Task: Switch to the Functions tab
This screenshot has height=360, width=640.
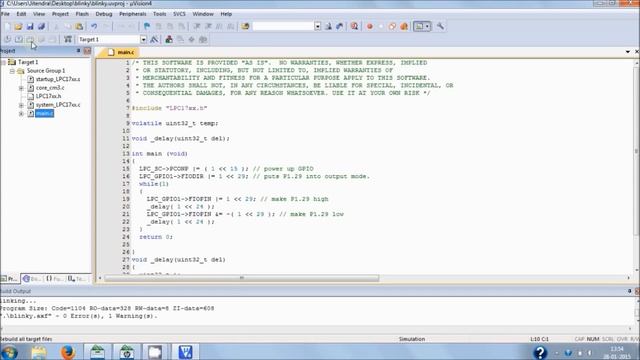Action: pyautogui.click(x=54, y=279)
